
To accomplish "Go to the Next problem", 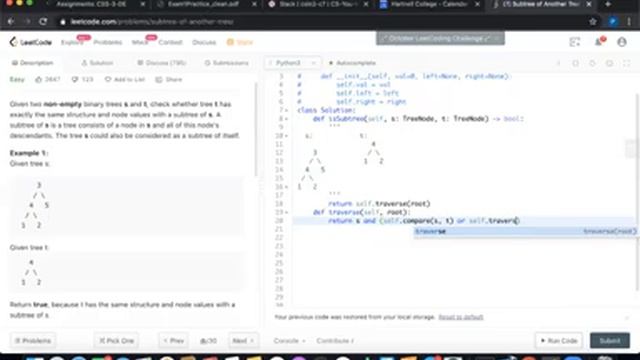I will 243,340.
